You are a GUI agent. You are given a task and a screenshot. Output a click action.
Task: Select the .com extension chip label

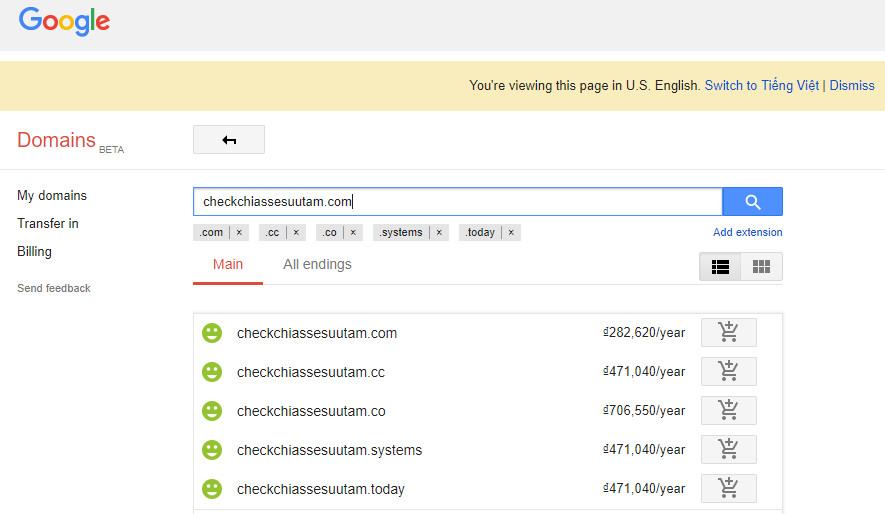[211, 232]
